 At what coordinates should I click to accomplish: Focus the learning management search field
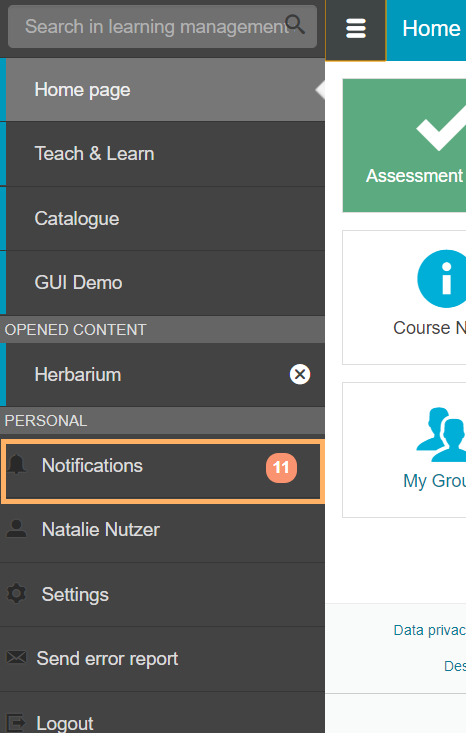[x=162, y=27]
